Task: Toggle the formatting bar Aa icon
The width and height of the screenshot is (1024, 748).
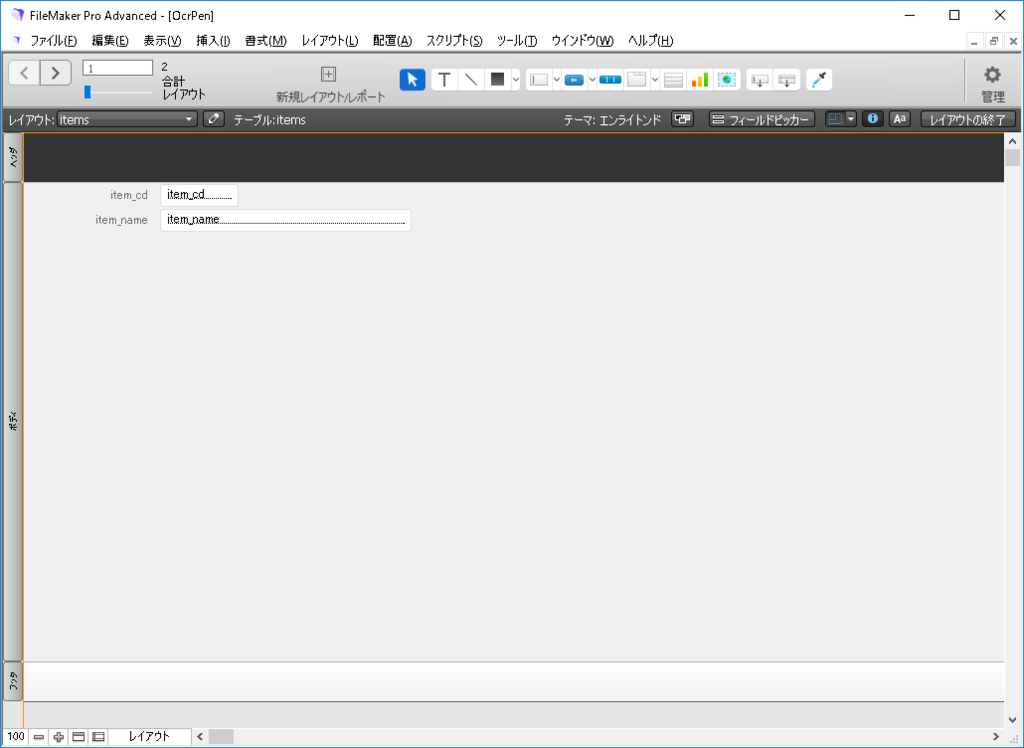Action: 899,119
